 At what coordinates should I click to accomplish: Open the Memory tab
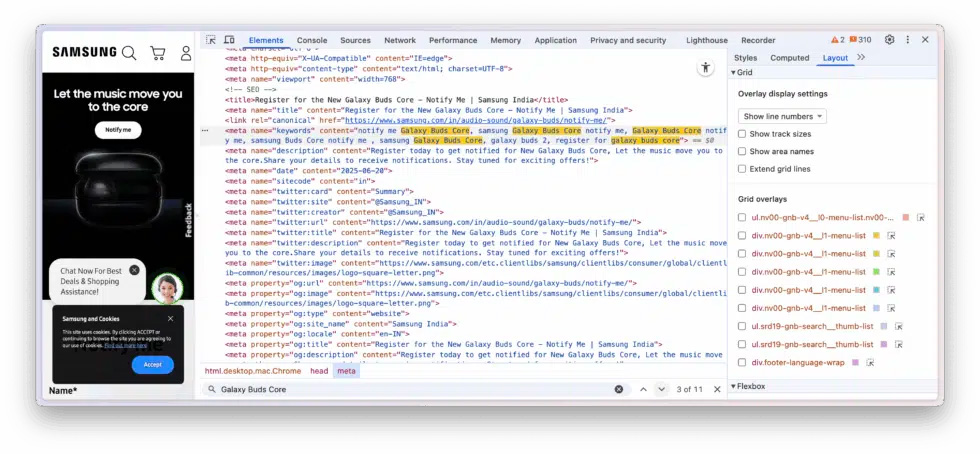(x=506, y=40)
